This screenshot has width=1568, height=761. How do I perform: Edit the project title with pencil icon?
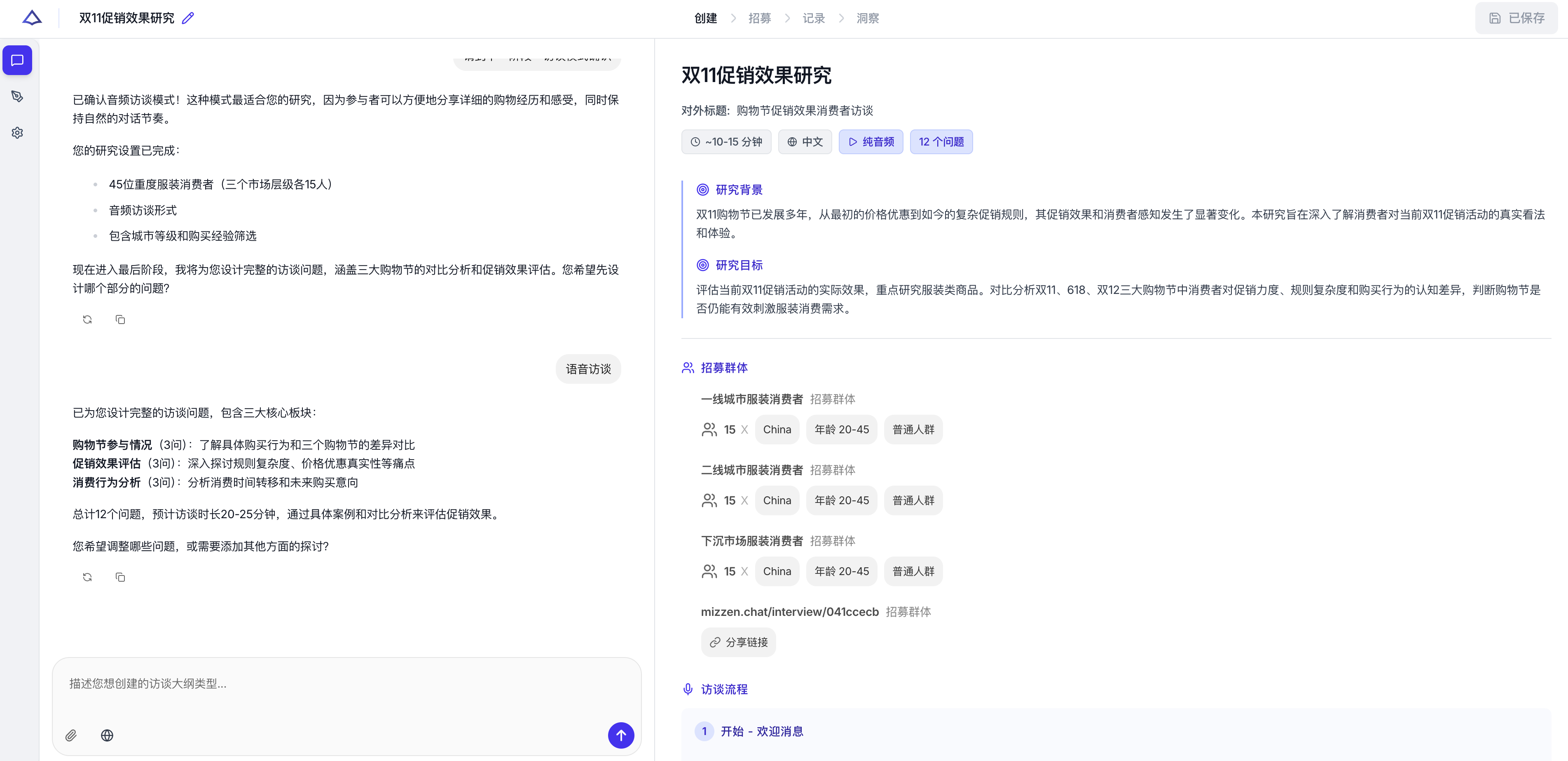[188, 18]
